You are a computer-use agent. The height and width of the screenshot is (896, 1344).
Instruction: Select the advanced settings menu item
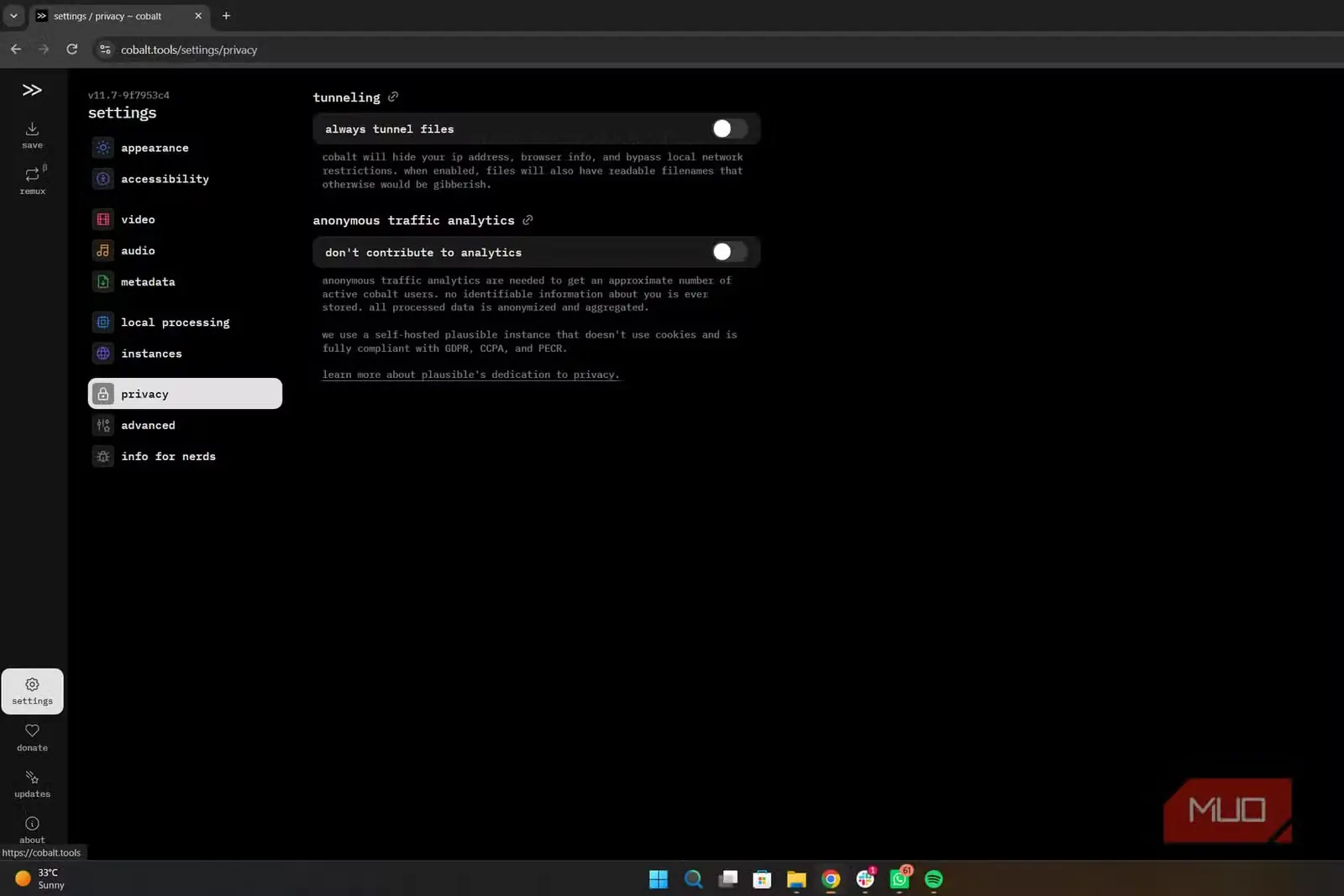pyautogui.click(x=185, y=425)
